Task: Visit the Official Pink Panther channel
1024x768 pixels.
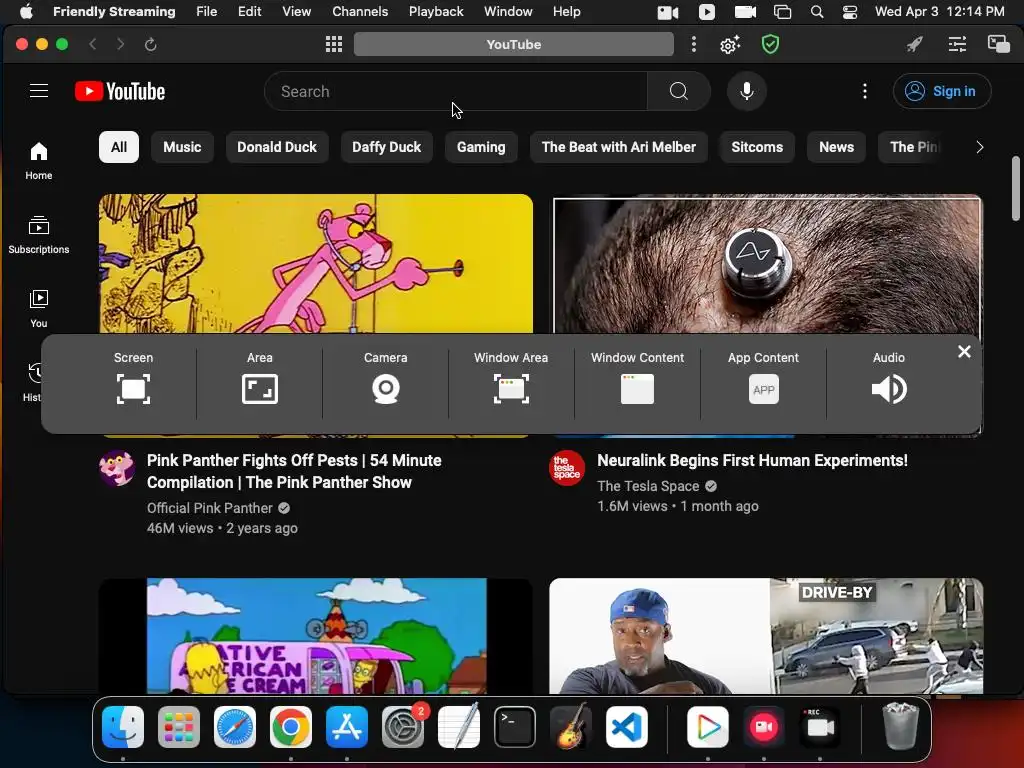Action: coord(210,508)
